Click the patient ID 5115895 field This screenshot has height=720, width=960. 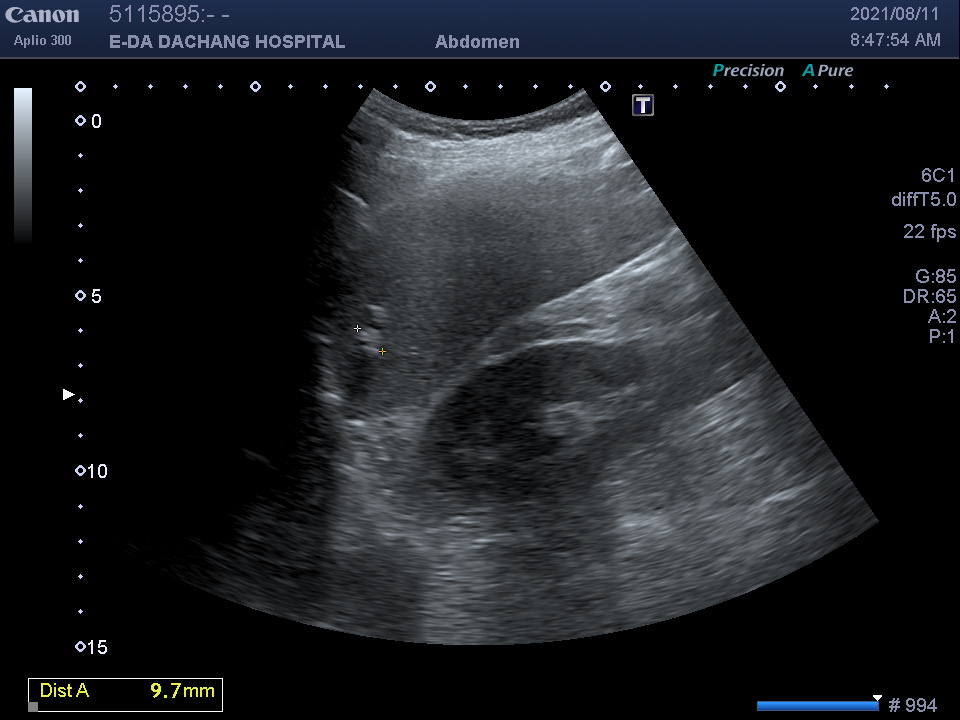coord(169,15)
